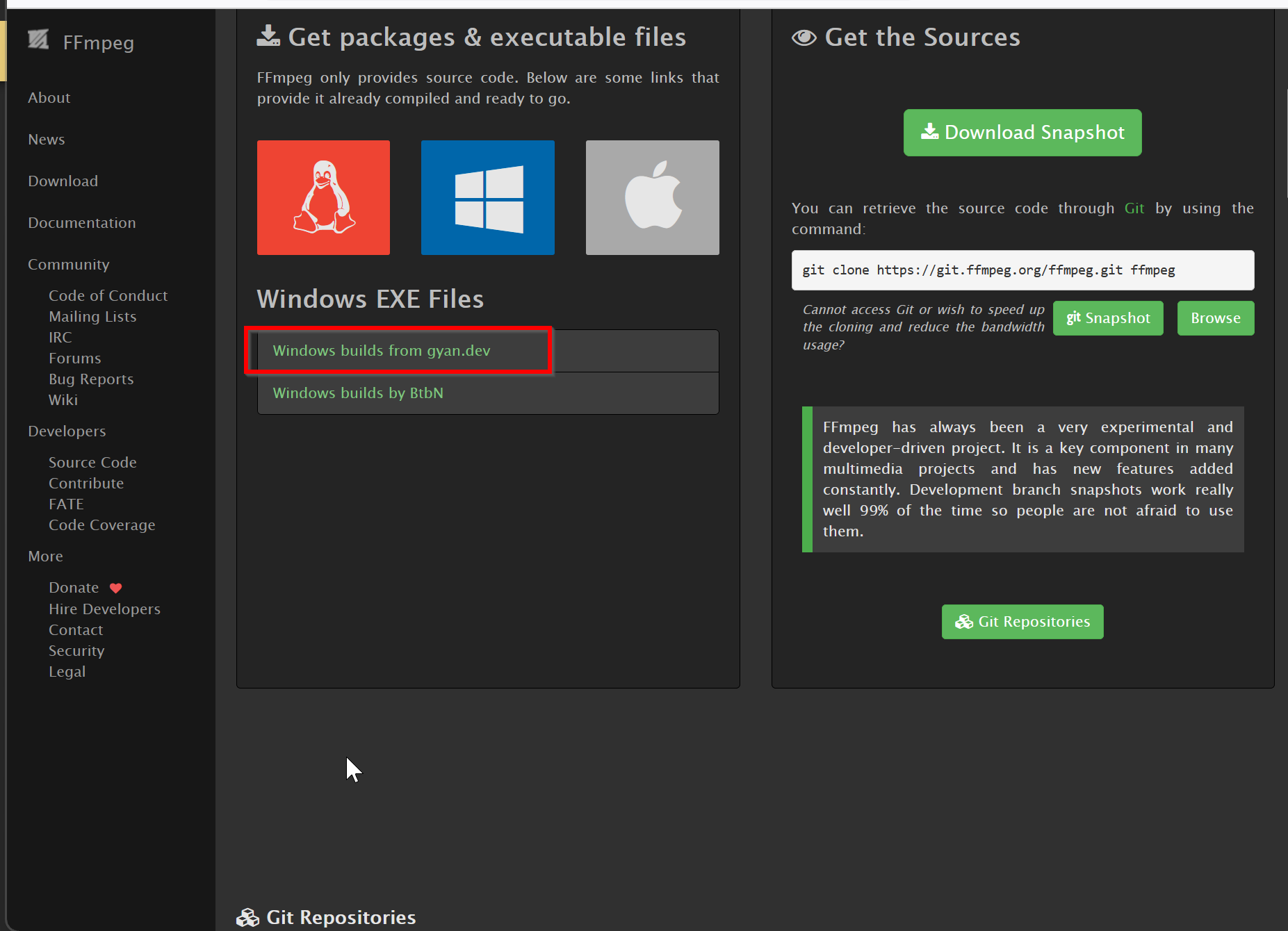
Task: Follow the Git link in source text
Action: (x=1134, y=208)
